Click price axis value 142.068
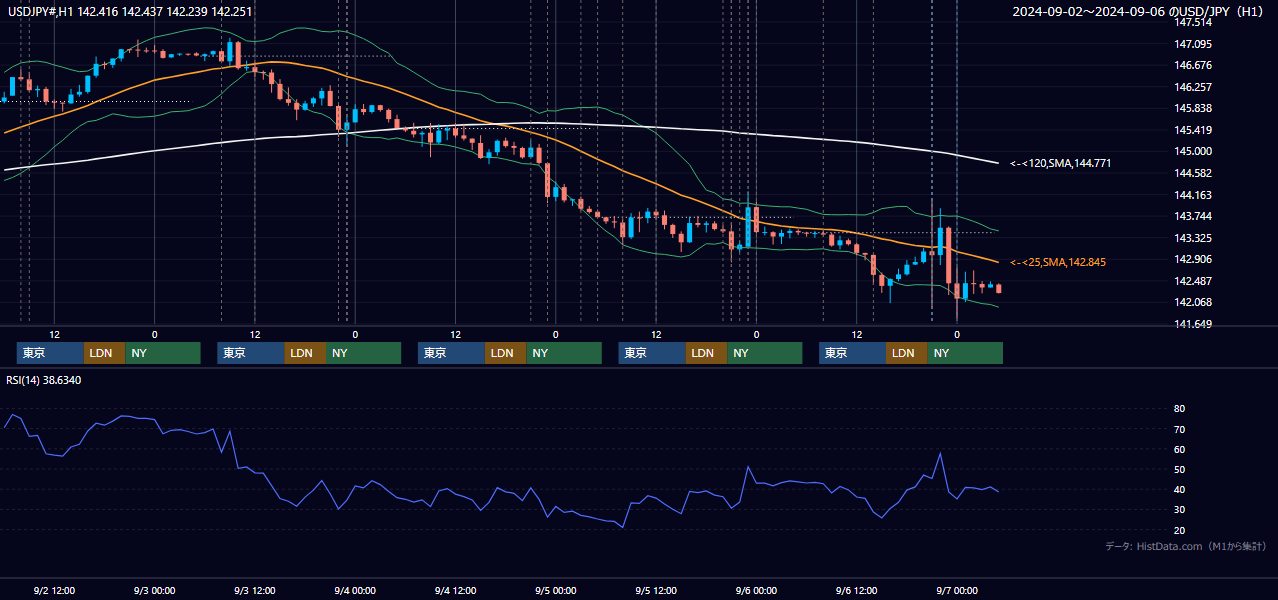 [1193, 302]
